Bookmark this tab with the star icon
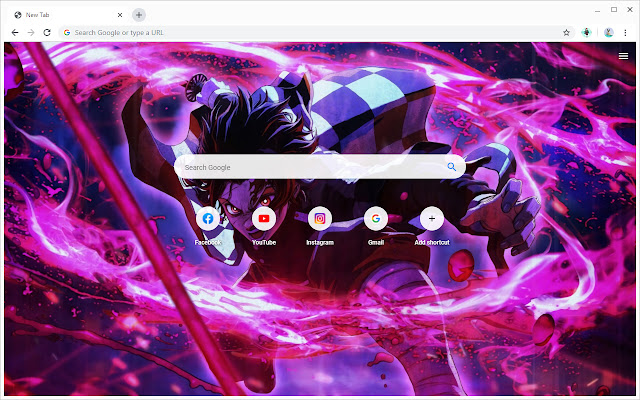 pos(566,32)
